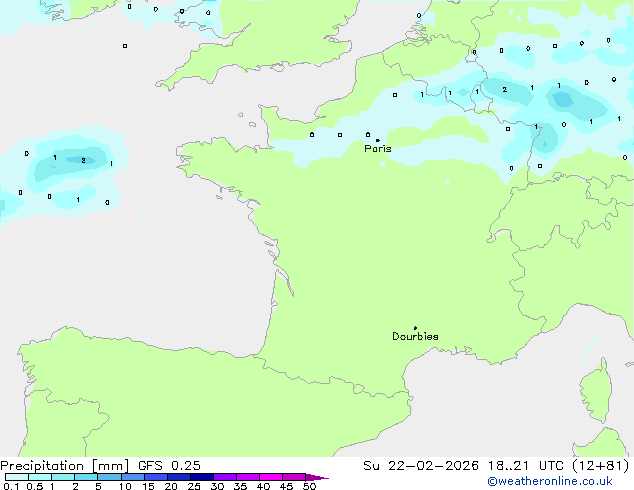This screenshot has width=634, height=490.
Task: Click the '18..21 UTC' time range text
Action: tap(526, 466)
